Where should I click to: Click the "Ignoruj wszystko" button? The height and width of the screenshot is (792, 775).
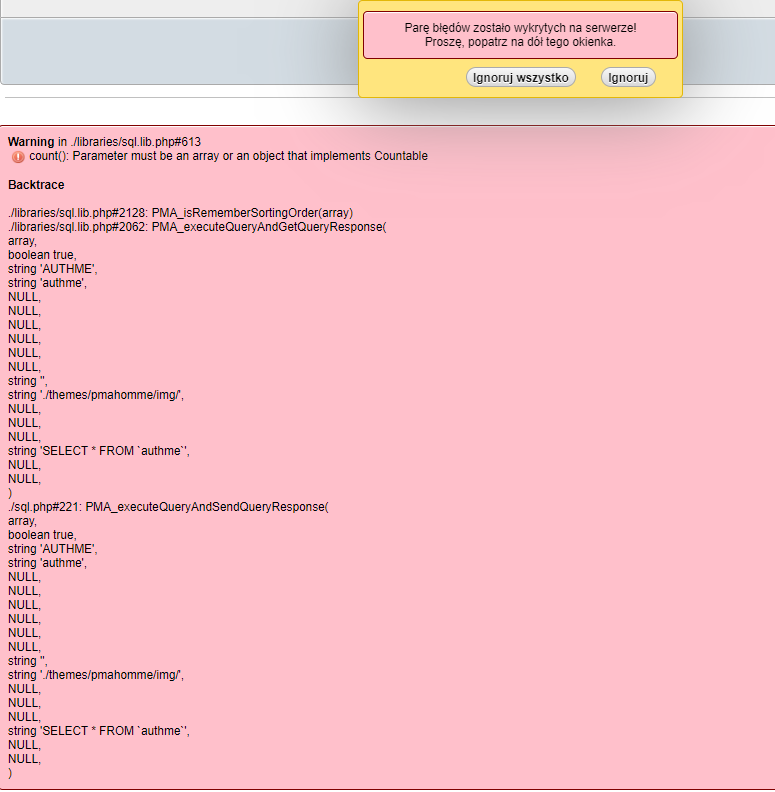click(520, 77)
